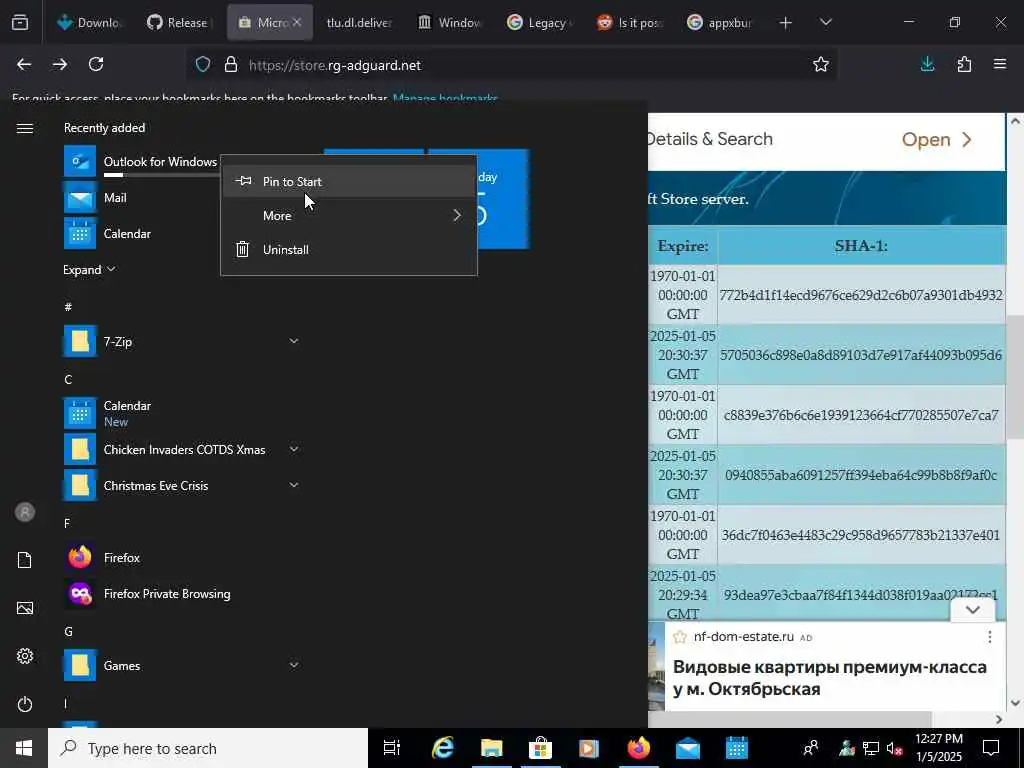Image resolution: width=1024 pixels, height=768 pixels.
Task: Launch Firefox Private Browsing
Action: [x=182, y=594]
